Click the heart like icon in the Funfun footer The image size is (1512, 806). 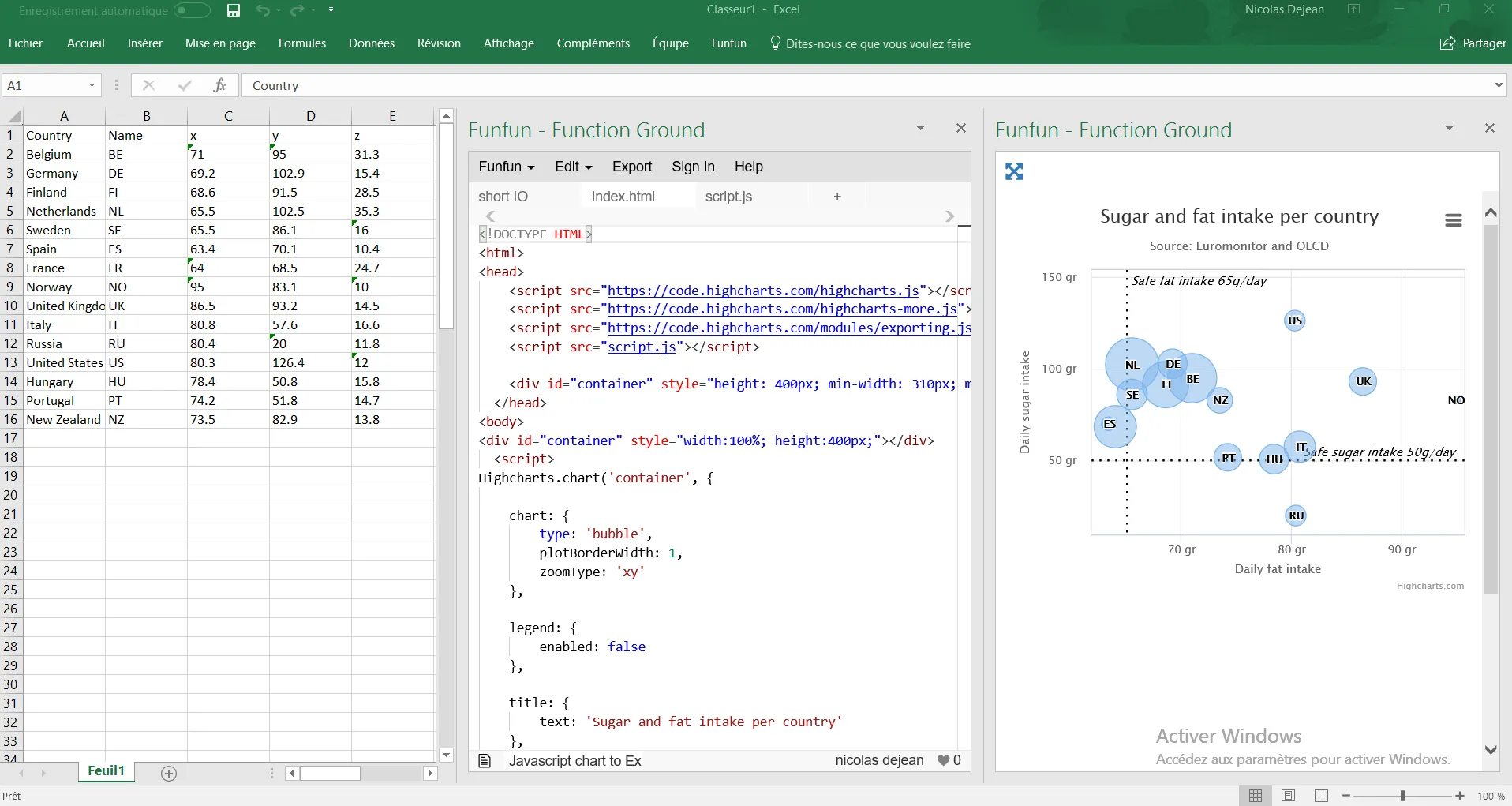click(x=943, y=760)
